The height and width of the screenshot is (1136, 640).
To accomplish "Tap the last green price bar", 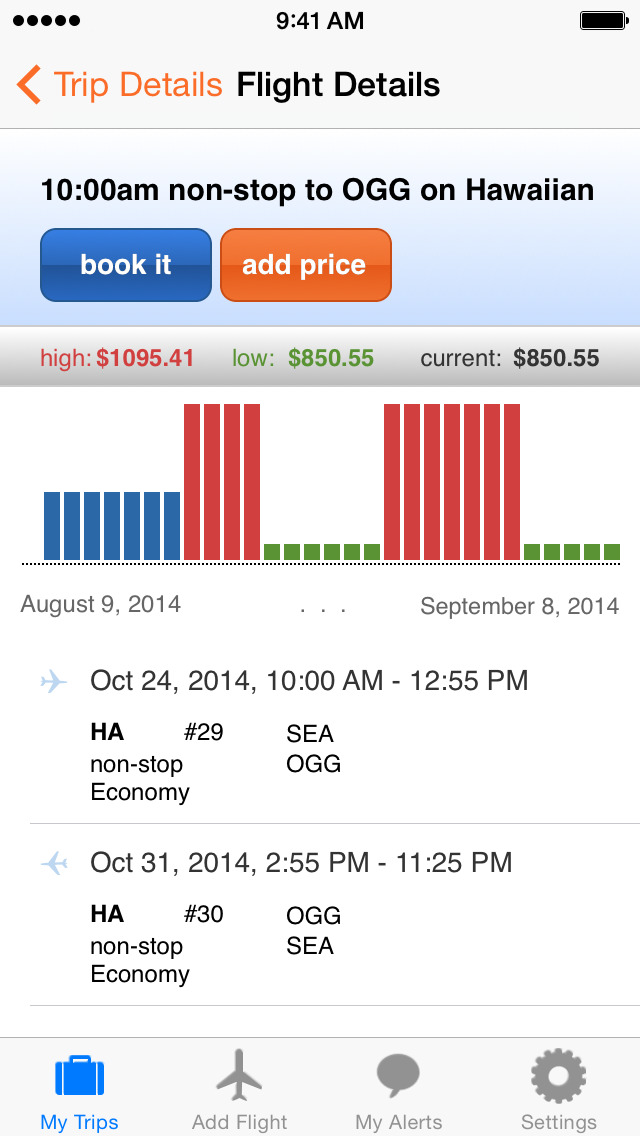I will coord(612,552).
